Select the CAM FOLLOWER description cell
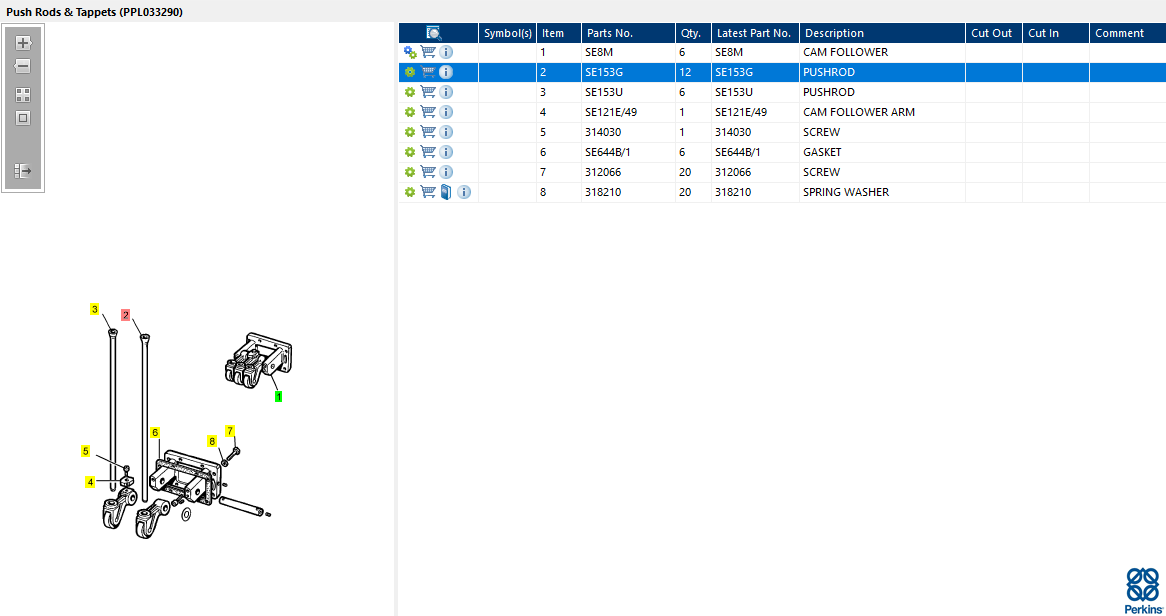 882,52
